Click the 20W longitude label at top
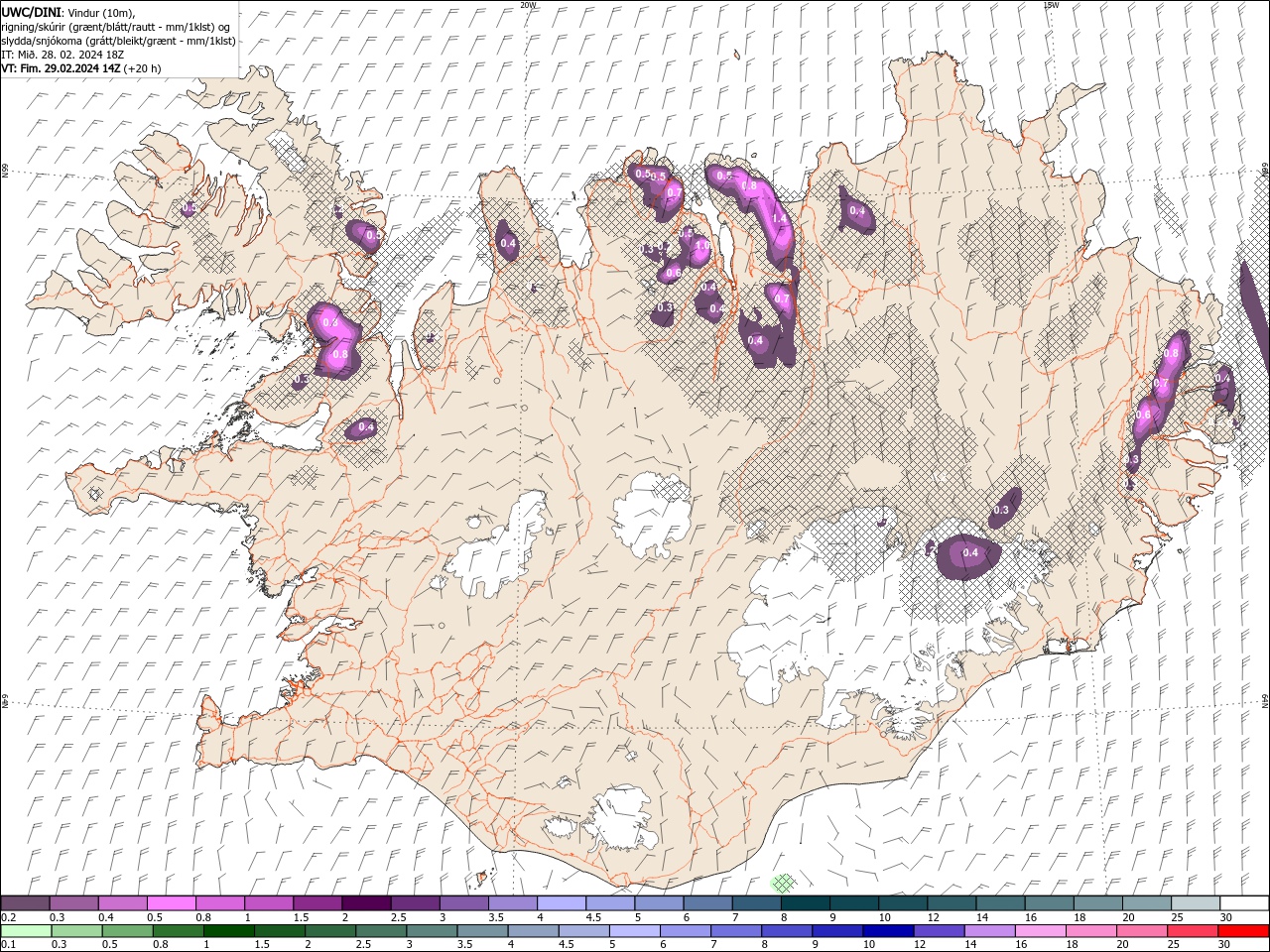Viewport: 1270px width, 952px height. (x=528, y=5)
